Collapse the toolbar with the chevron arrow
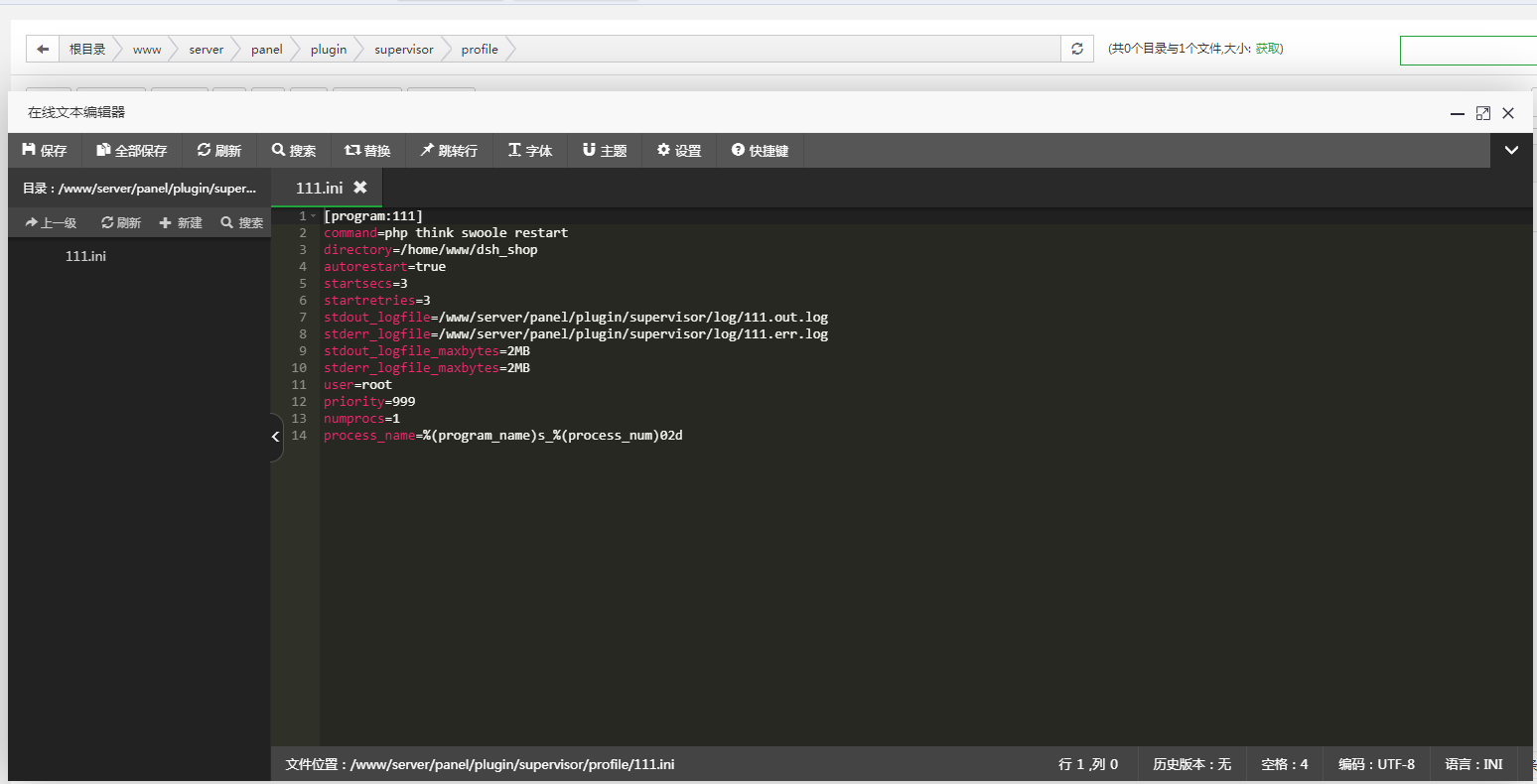 [1511, 151]
